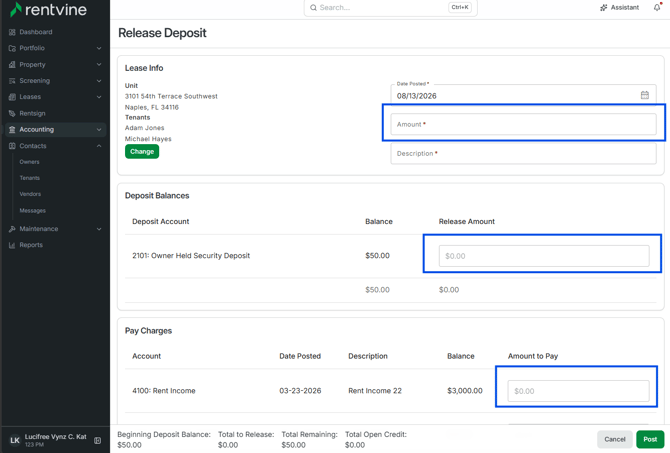Image resolution: width=670 pixels, height=453 pixels.
Task: Click the sidebar collapse icon near username
Action: click(x=97, y=440)
